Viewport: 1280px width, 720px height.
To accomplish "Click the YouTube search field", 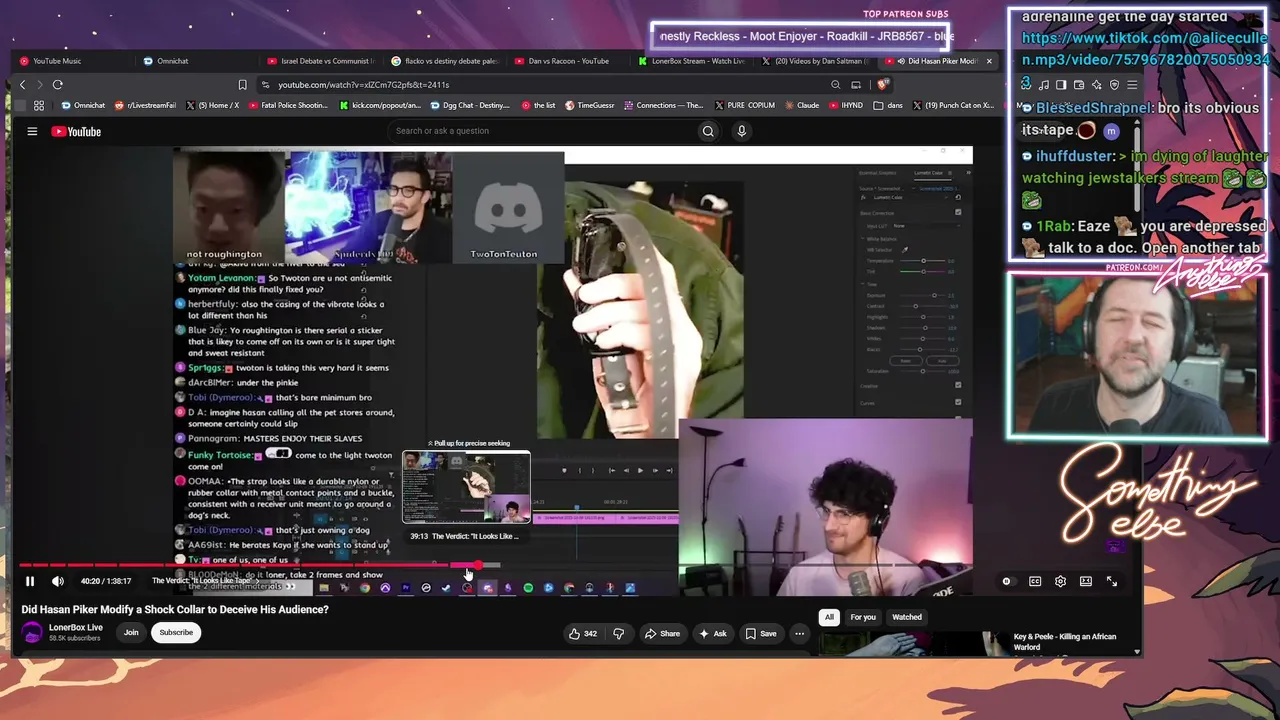I will click(x=540, y=131).
